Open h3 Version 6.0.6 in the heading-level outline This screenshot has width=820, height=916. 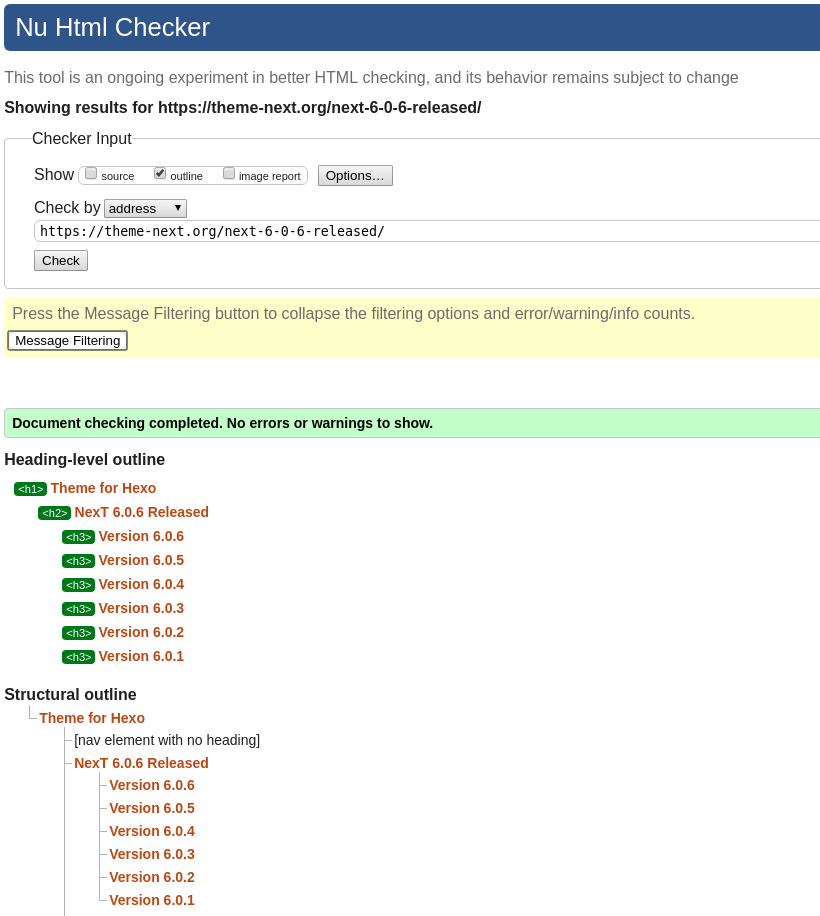pyautogui.click(x=141, y=536)
